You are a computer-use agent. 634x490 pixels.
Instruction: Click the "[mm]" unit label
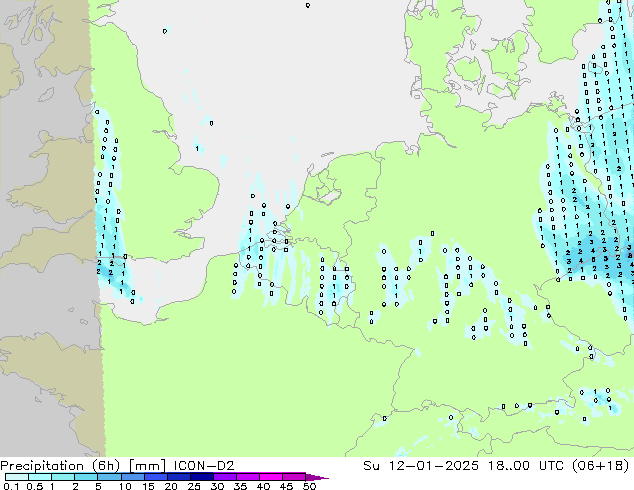point(147,466)
